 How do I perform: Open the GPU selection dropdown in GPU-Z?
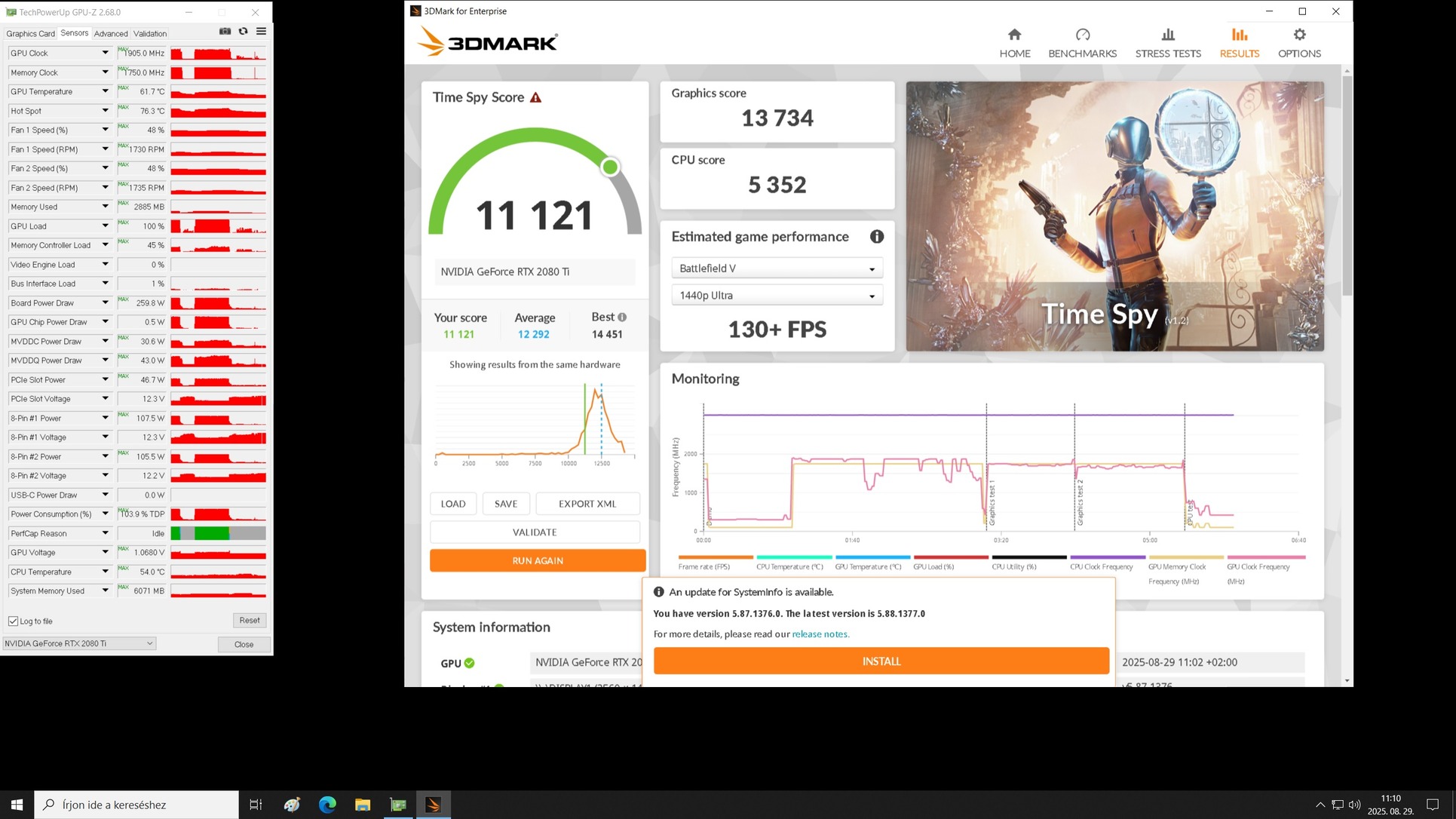tap(79, 643)
